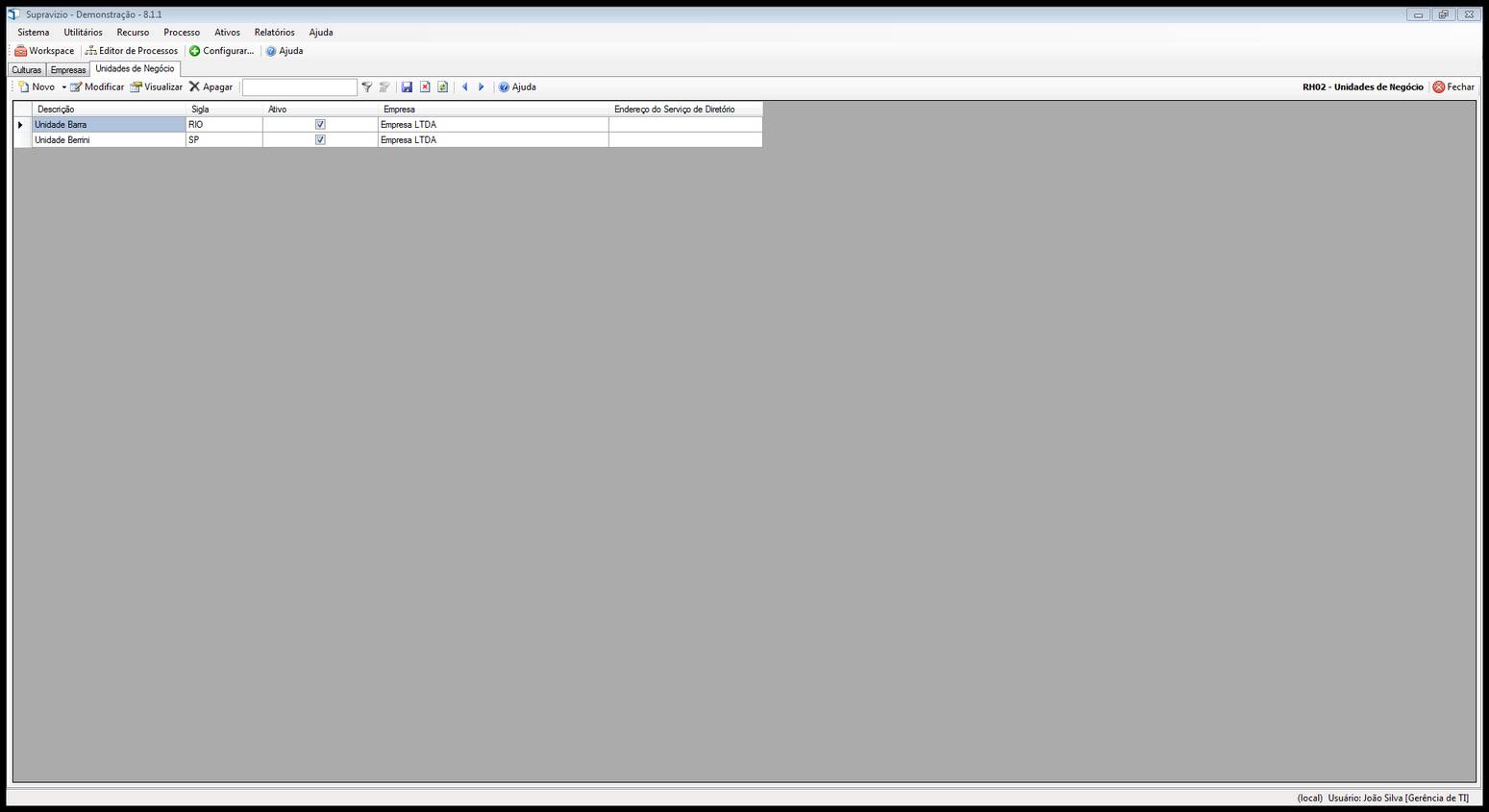Minimize the Supravizio window
1489x812 pixels.
tap(1418, 14)
